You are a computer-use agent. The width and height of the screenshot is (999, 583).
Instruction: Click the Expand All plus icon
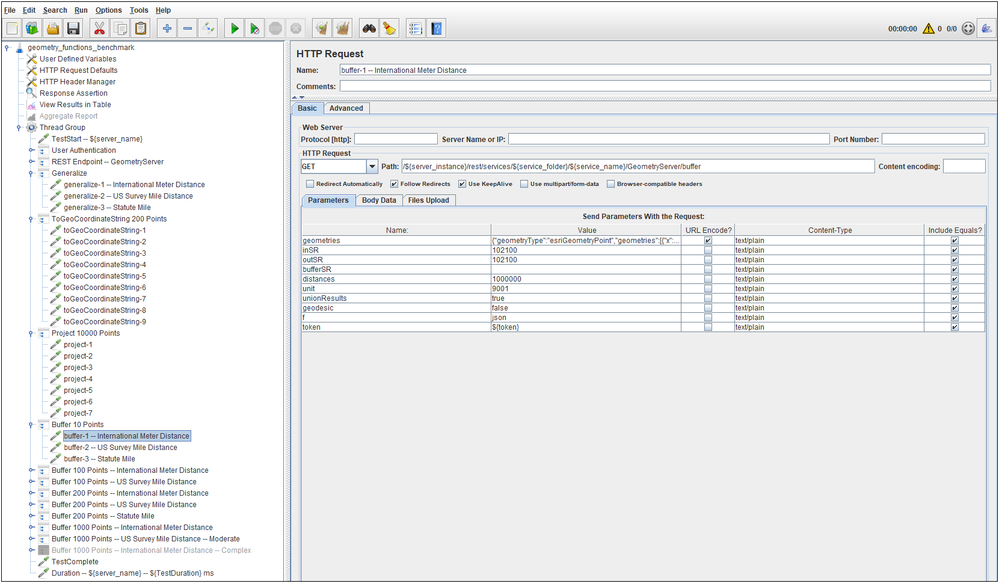pyautogui.click(x=166, y=29)
